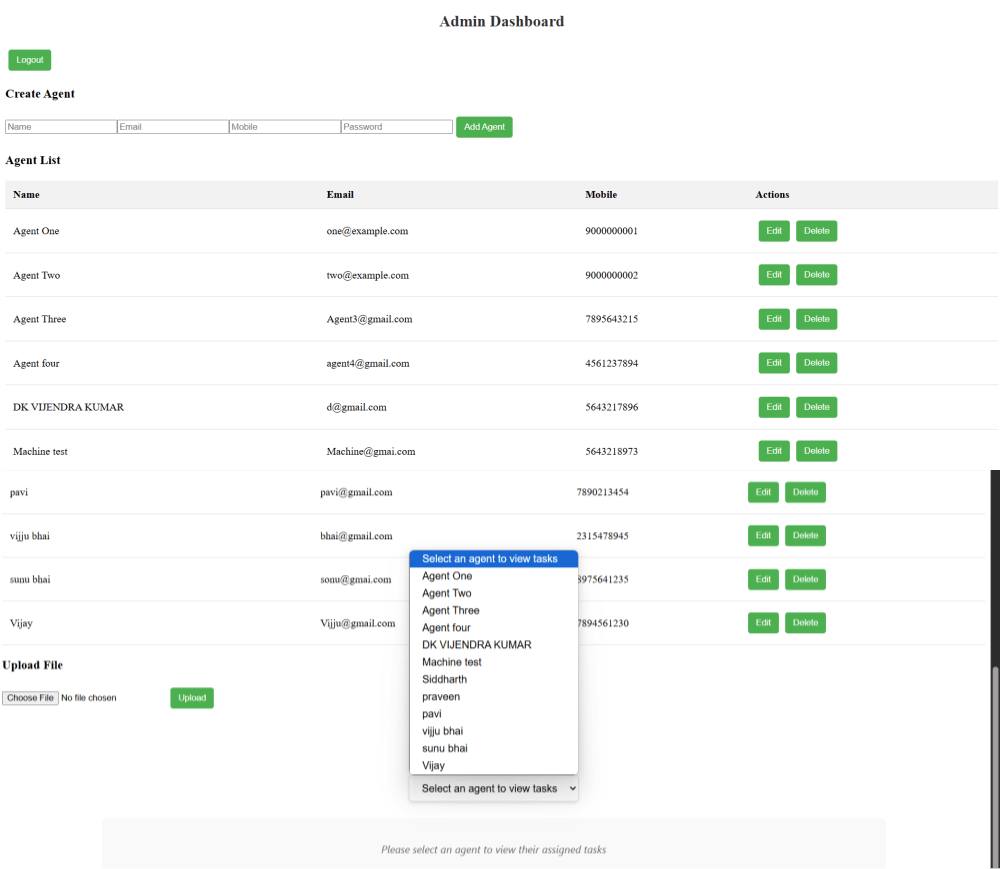Delete the Agent Three row
1000x869 pixels.
(816, 319)
